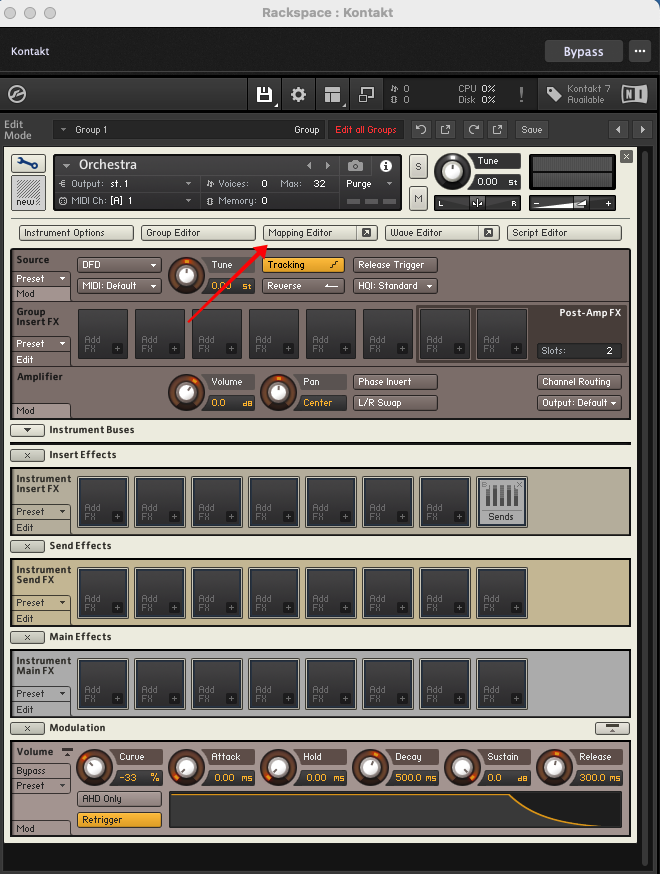Open Sends levels module

tap(501, 502)
